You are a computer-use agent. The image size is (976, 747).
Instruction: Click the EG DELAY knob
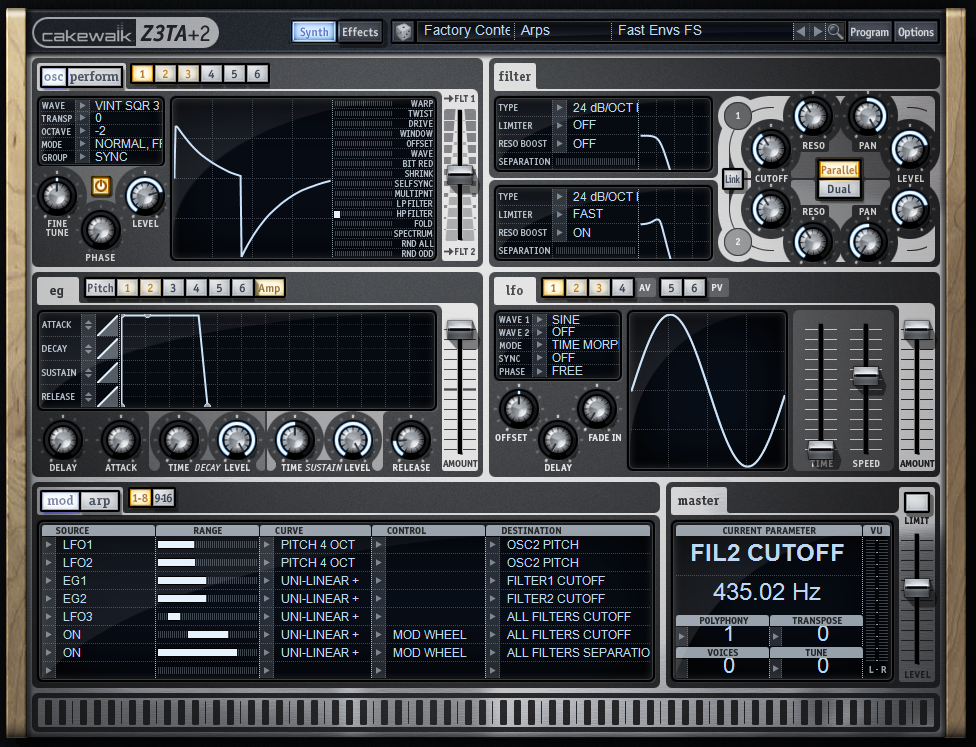click(x=63, y=440)
